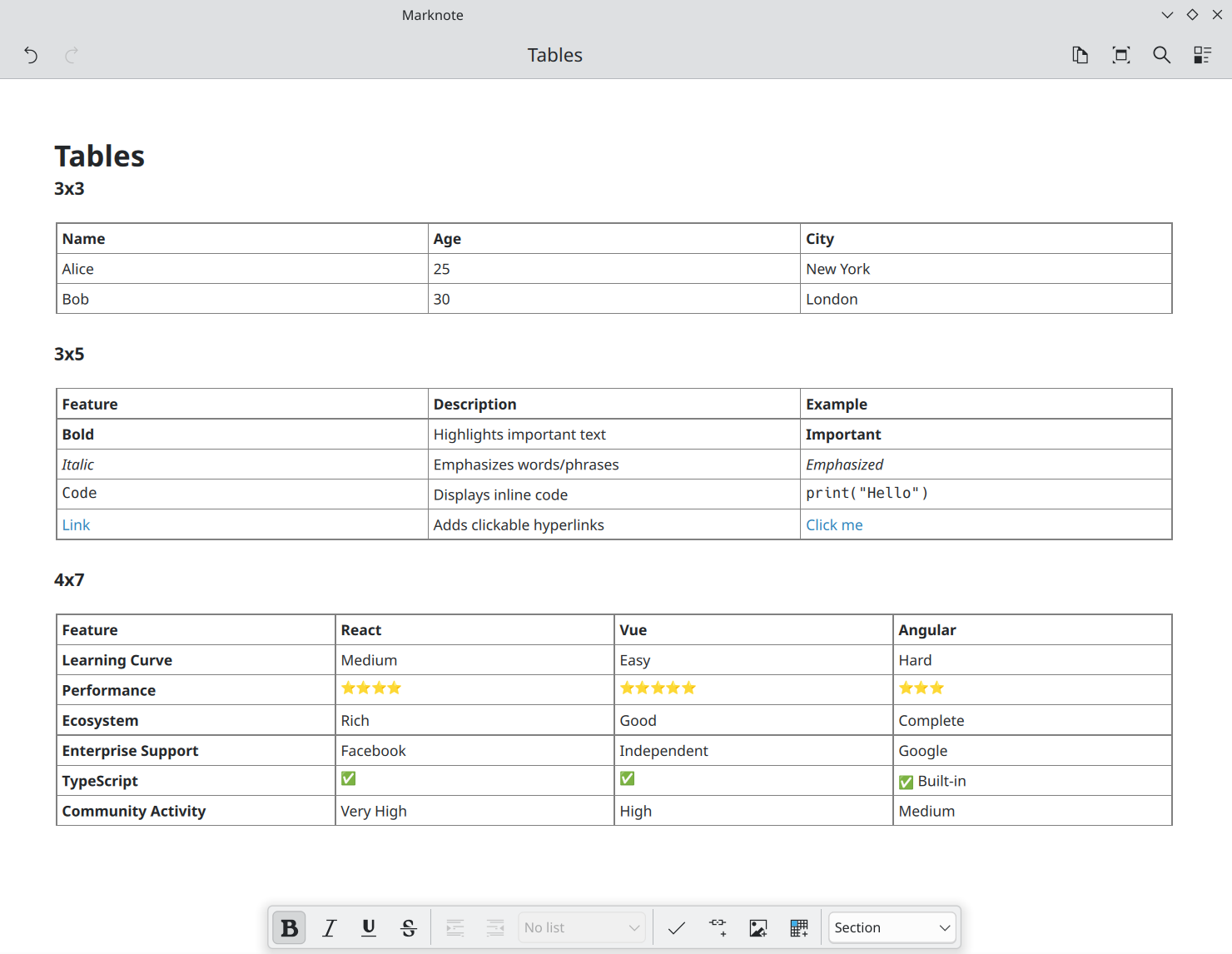Insert a new table via grid icon
Screen dimensions: 1232x954
pos(798,927)
